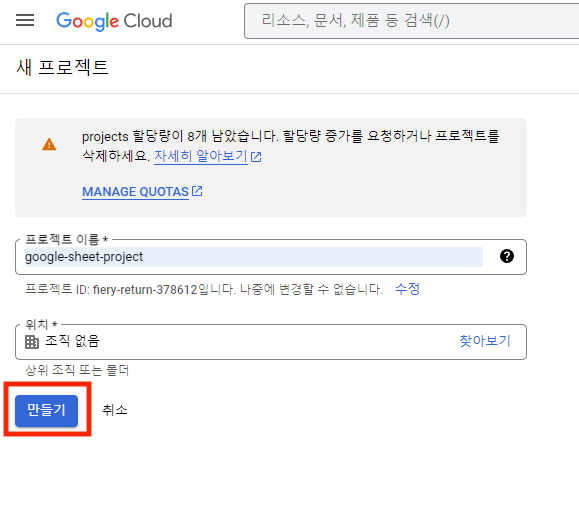Click the 상위 조직 또는 폴더 hint text
The image size is (579, 514).
point(77,370)
